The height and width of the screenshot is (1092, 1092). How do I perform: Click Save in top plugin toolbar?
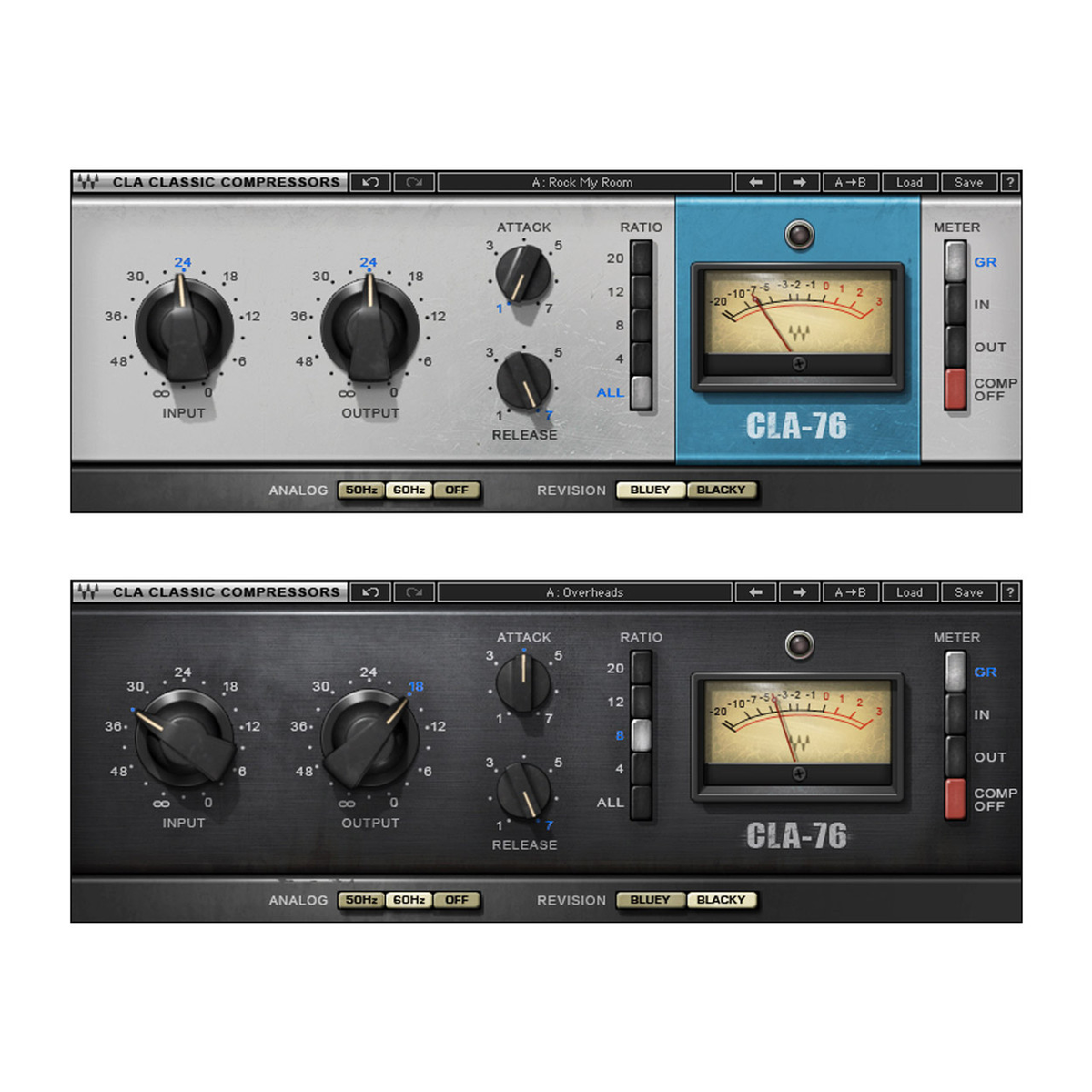pyautogui.click(x=969, y=182)
